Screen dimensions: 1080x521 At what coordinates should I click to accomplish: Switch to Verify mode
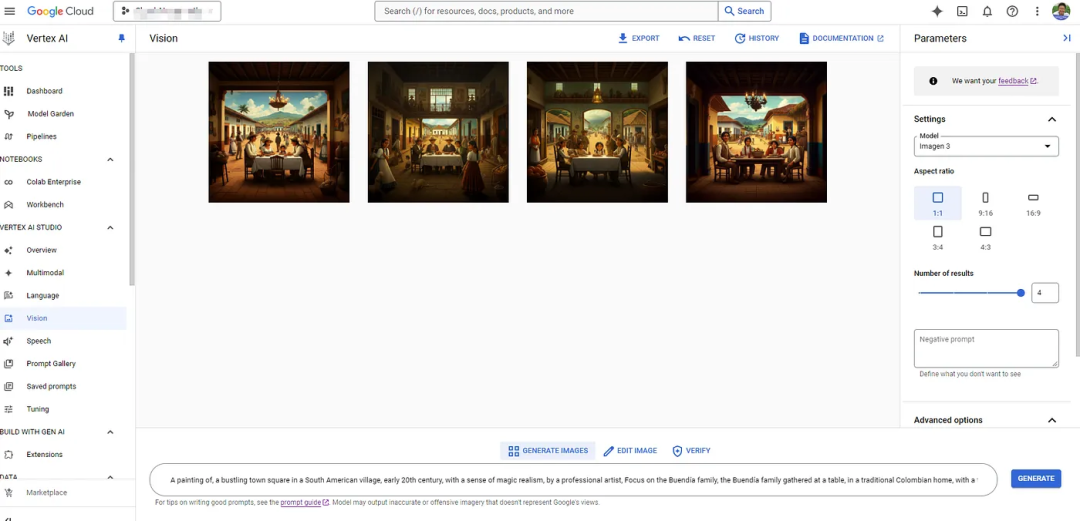click(x=692, y=451)
